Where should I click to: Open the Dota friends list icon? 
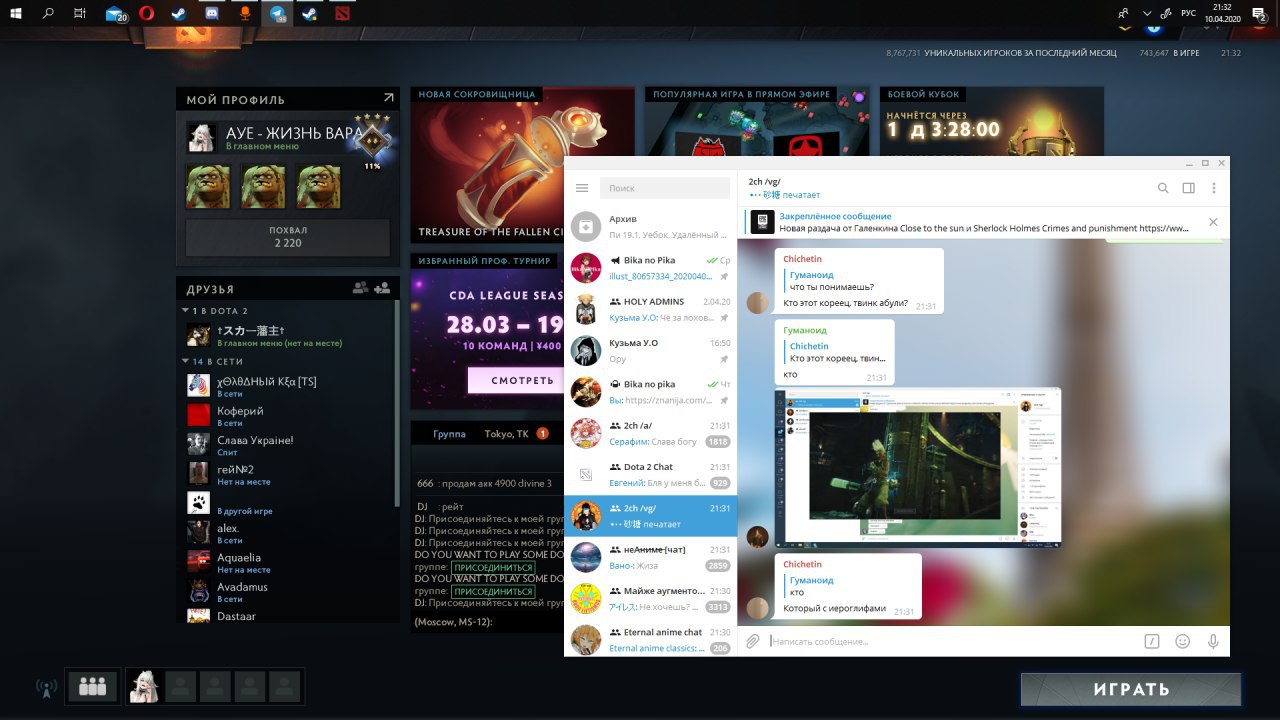tap(361, 288)
